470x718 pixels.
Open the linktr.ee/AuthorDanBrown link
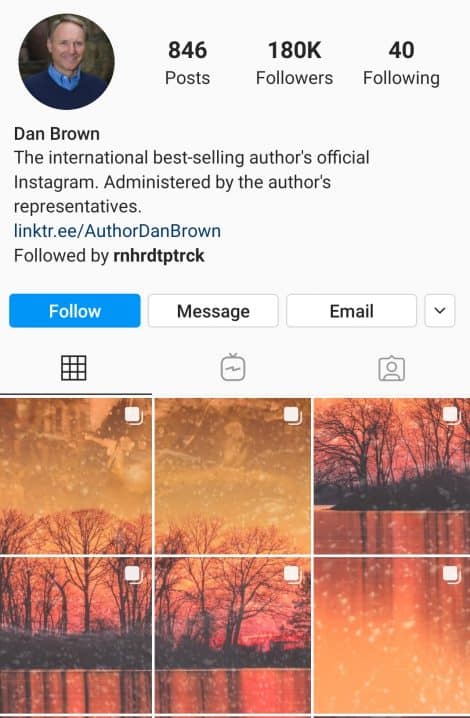click(117, 231)
